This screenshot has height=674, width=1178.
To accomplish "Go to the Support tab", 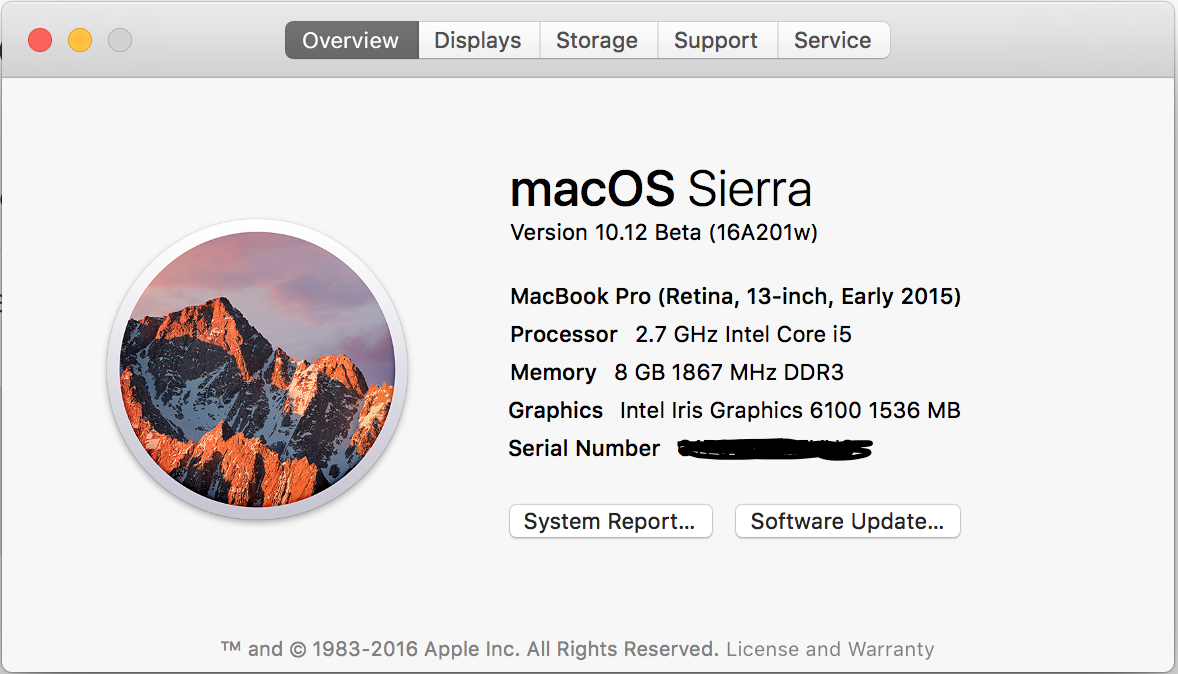I will [x=716, y=40].
